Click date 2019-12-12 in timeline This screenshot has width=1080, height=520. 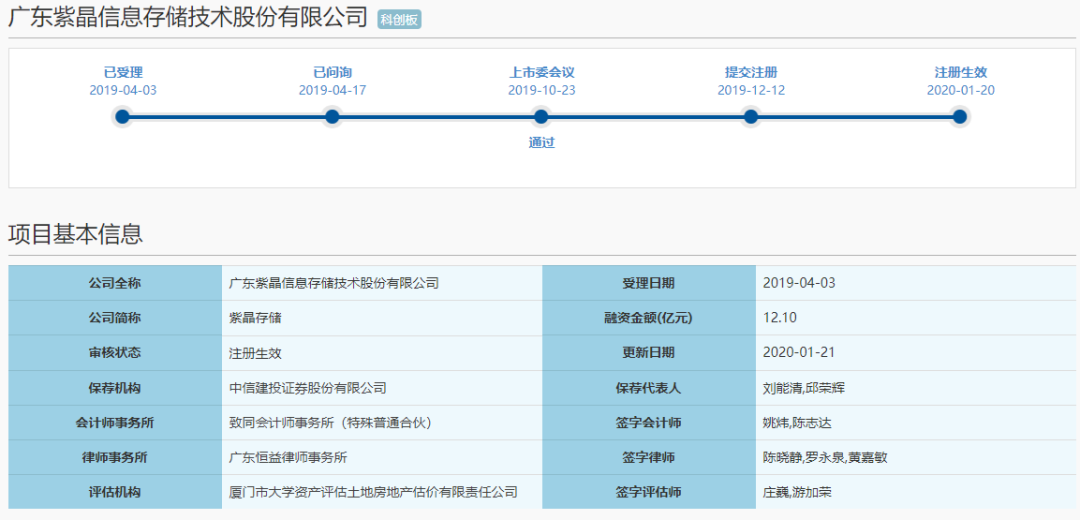click(x=751, y=90)
